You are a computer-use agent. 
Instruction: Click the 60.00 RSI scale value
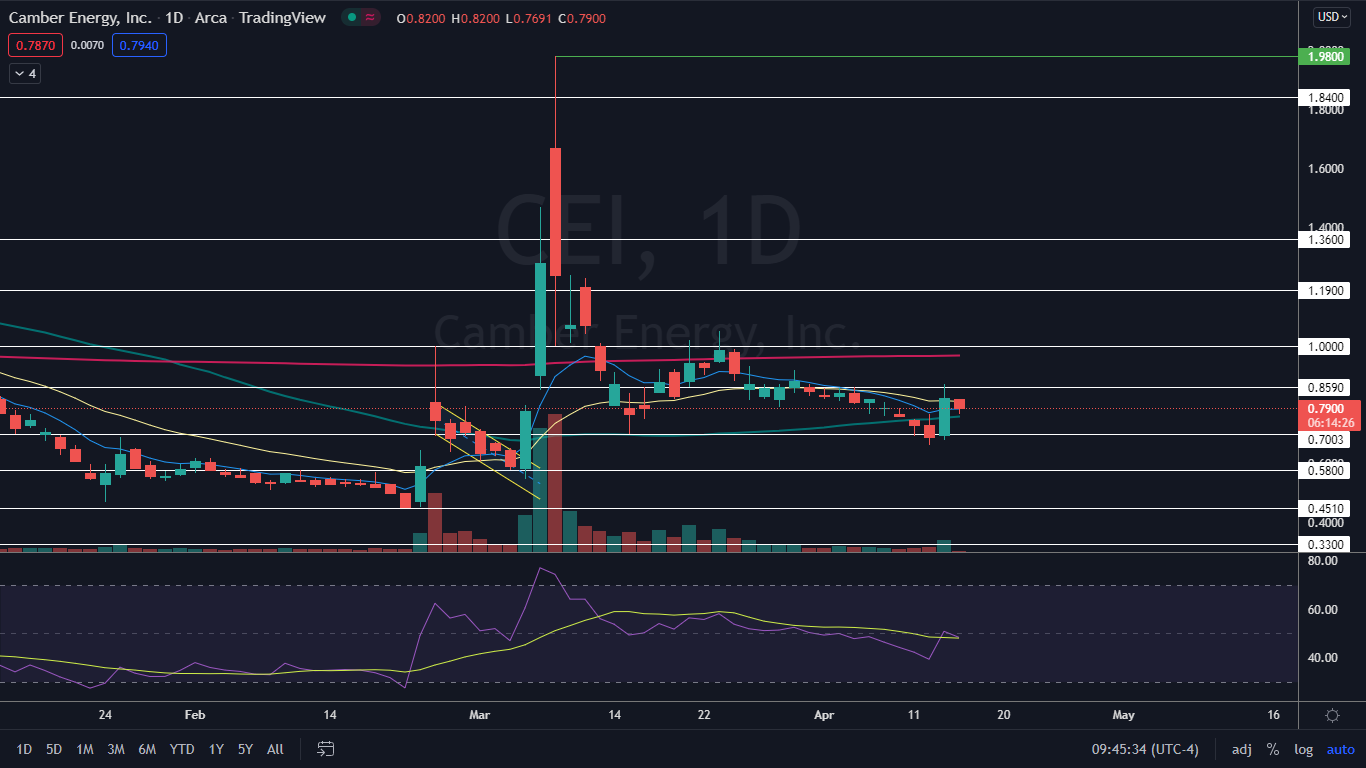1322,609
